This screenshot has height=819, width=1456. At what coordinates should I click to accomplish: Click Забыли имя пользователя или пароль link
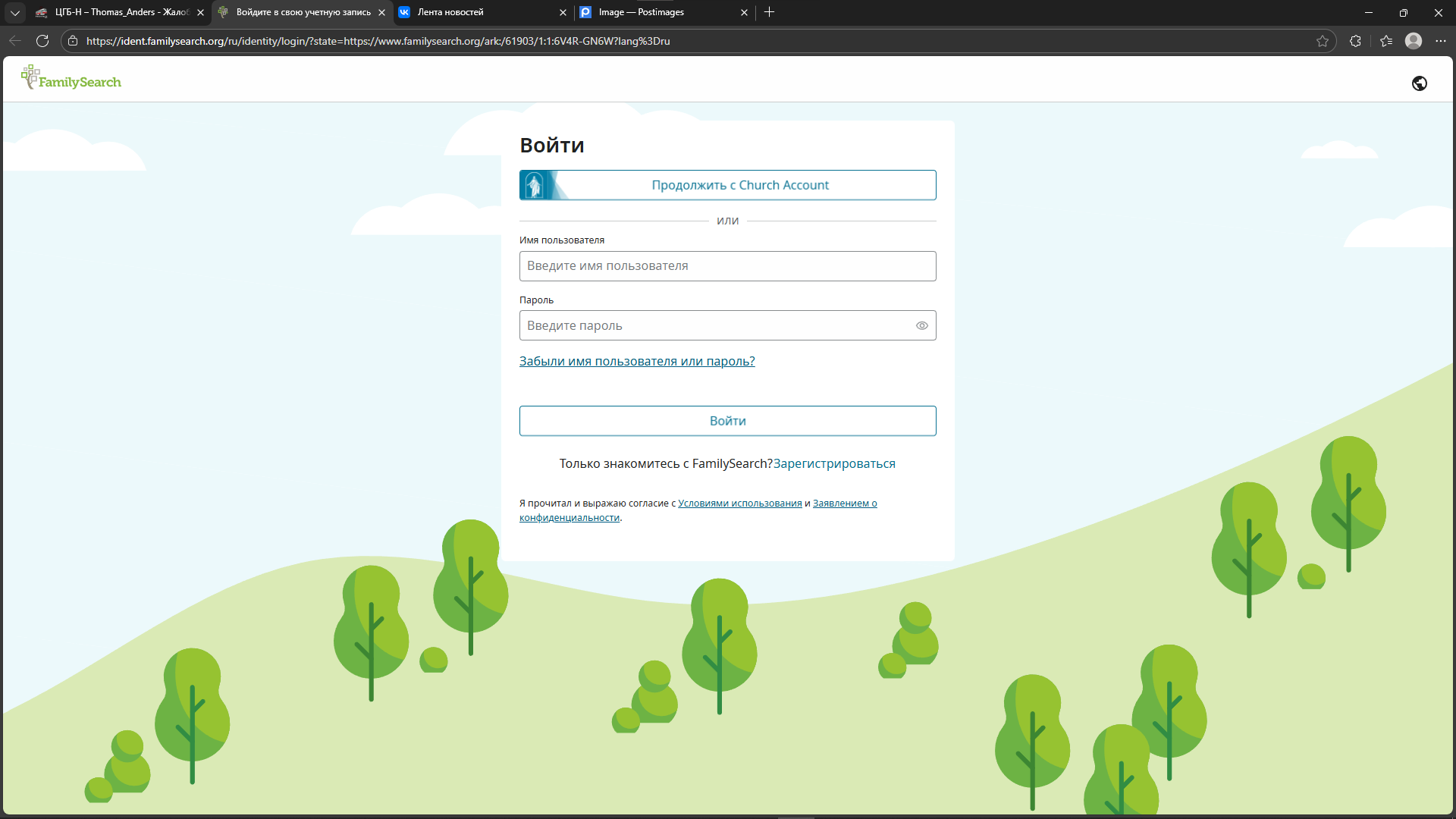(636, 362)
